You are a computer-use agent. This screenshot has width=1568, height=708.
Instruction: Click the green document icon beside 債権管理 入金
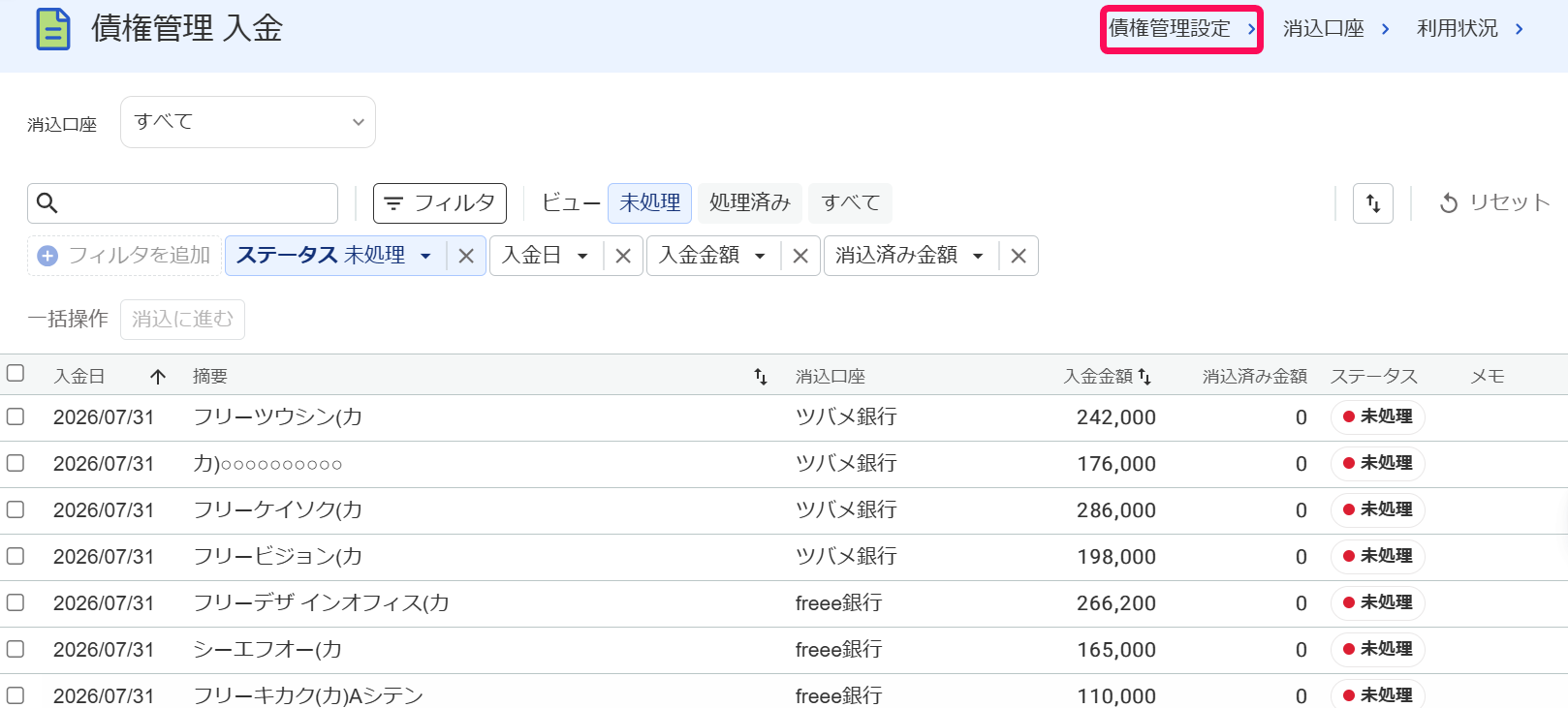53,29
